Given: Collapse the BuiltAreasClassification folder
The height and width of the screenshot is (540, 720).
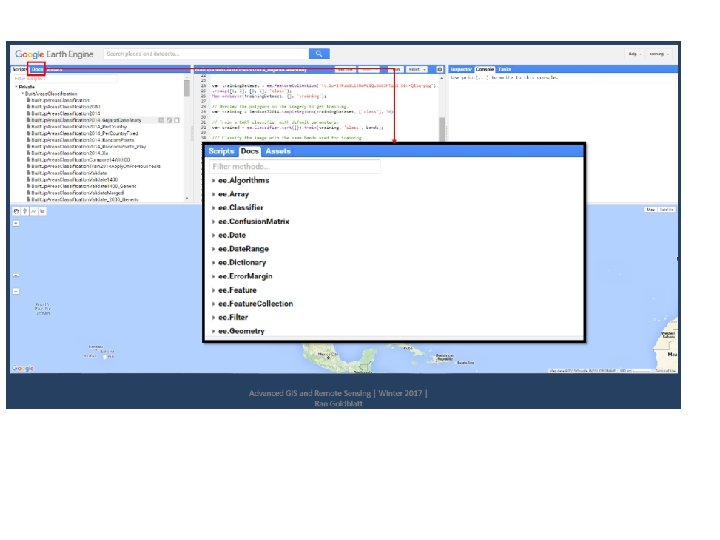Looking at the screenshot, I should pyautogui.click(x=22, y=93).
